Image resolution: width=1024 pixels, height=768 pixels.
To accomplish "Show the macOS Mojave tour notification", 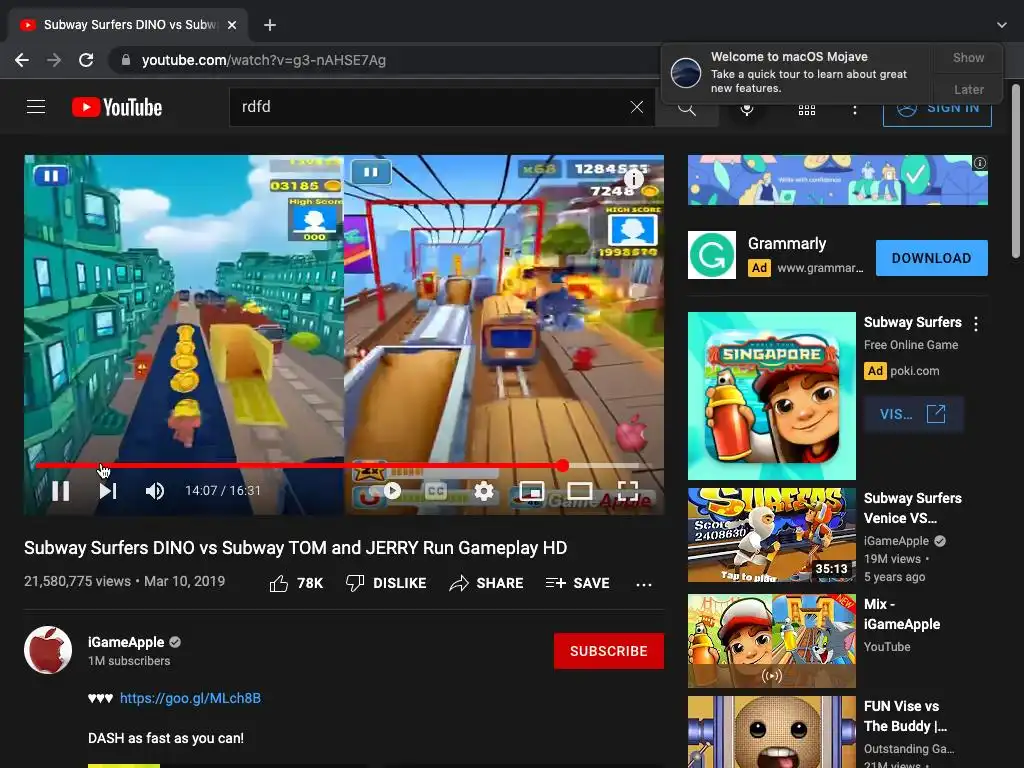I will click(968, 57).
